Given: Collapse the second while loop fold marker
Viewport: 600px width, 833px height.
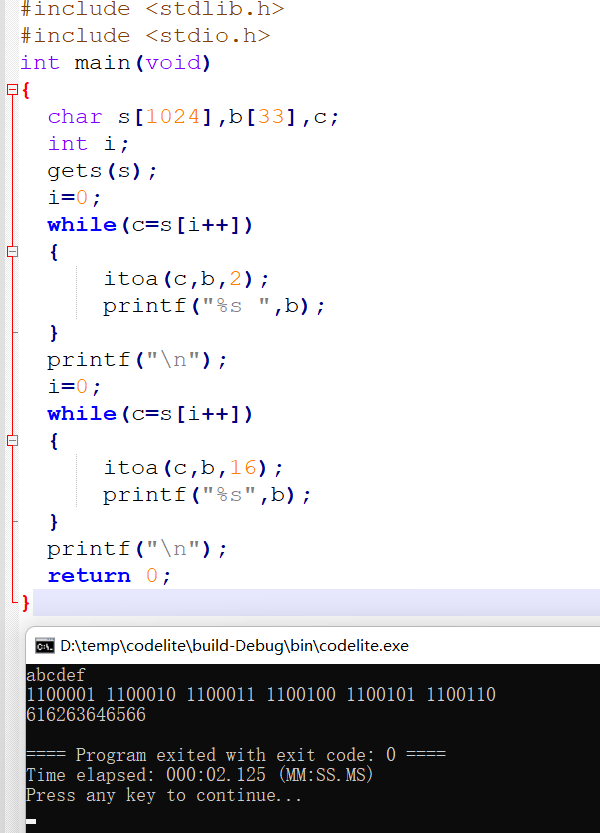Looking at the screenshot, I should 12,440.
